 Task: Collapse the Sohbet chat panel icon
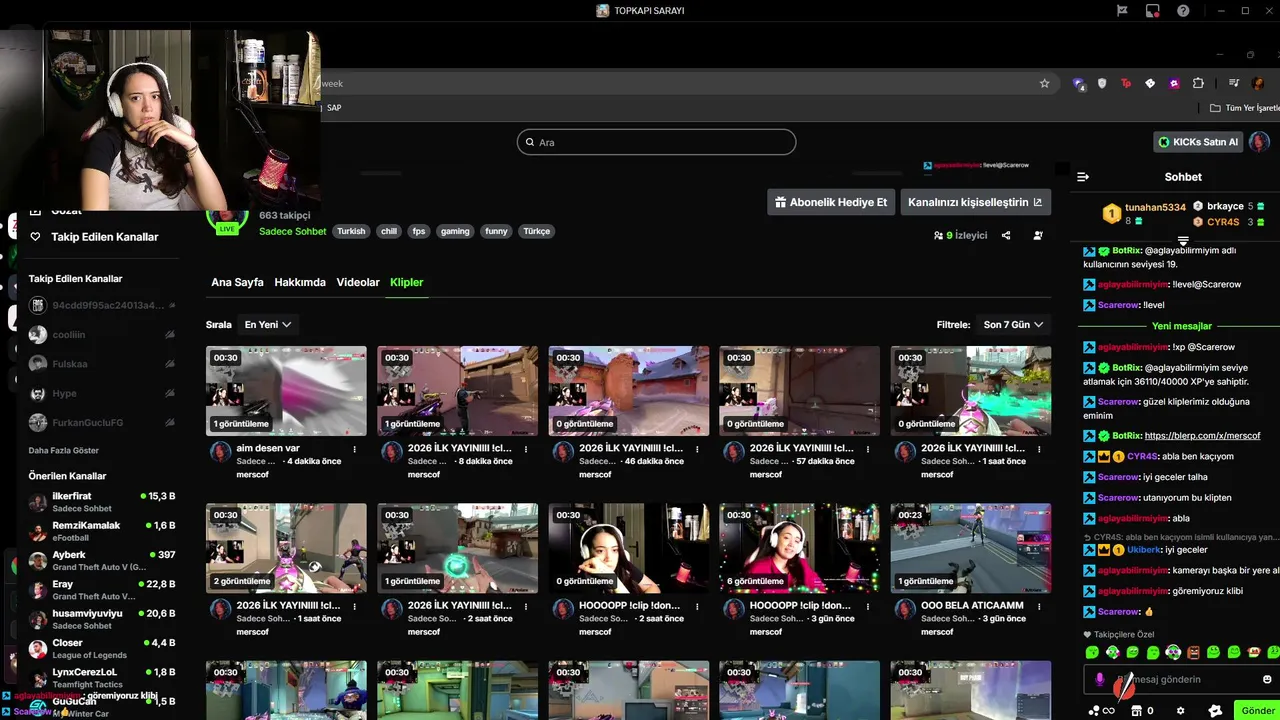pyautogui.click(x=1082, y=177)
